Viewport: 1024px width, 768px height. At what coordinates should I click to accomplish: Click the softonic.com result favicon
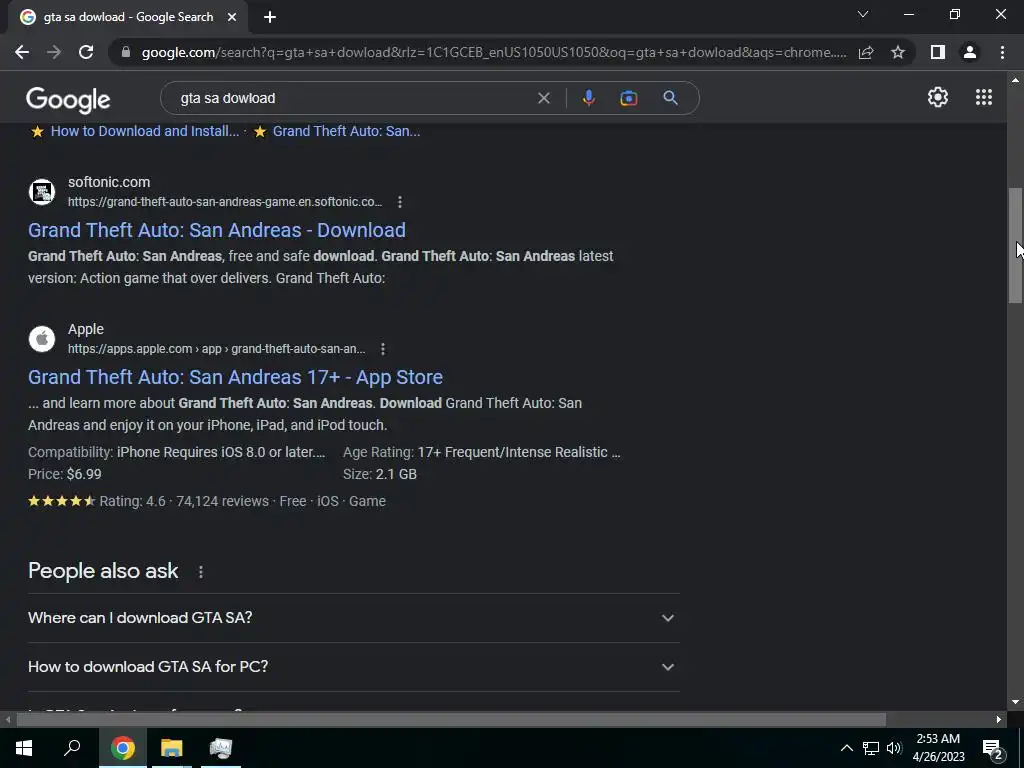click(42, 191)
